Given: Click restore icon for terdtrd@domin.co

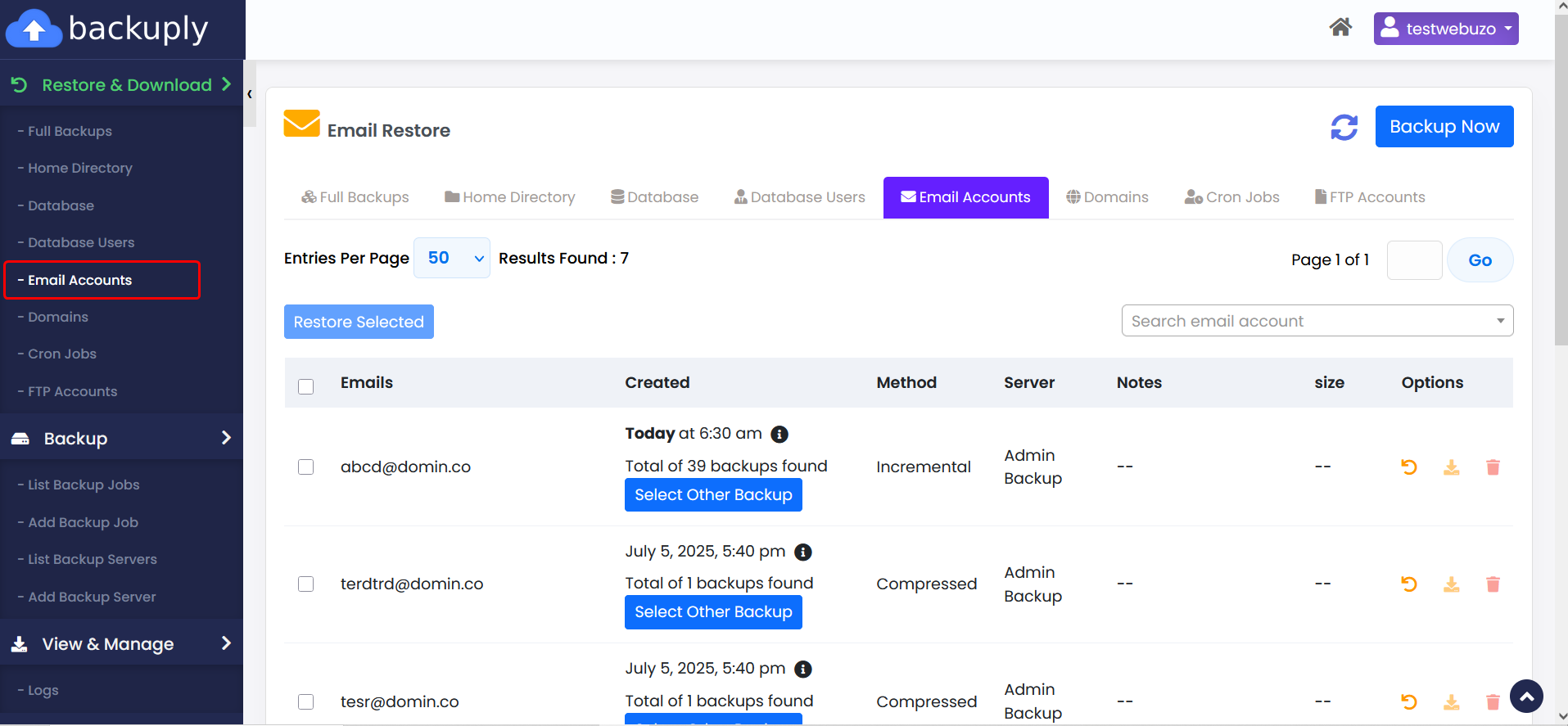Looking at the screenshot, I should [1408, 584].
